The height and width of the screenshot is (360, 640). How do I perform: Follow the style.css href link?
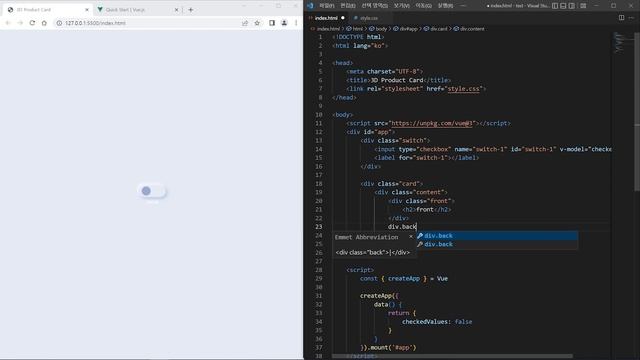click(x=463, y=89)
